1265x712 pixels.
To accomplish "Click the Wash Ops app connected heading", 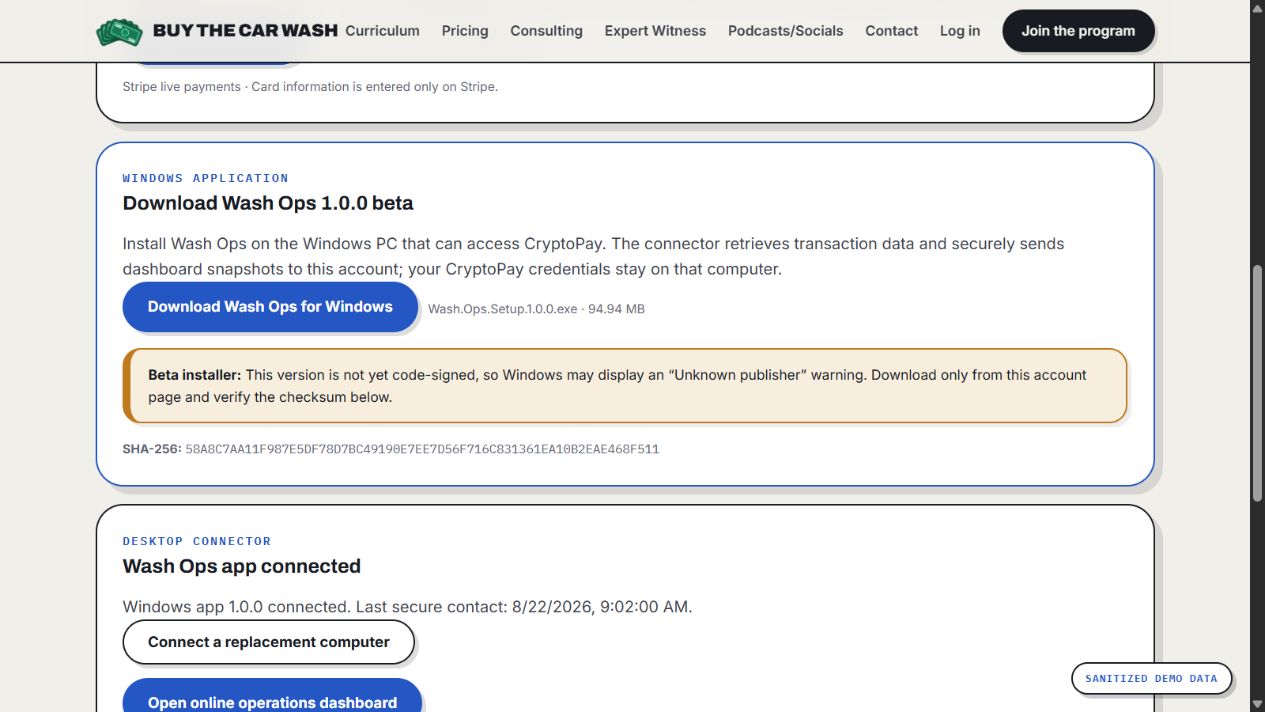I will point(242,566).
